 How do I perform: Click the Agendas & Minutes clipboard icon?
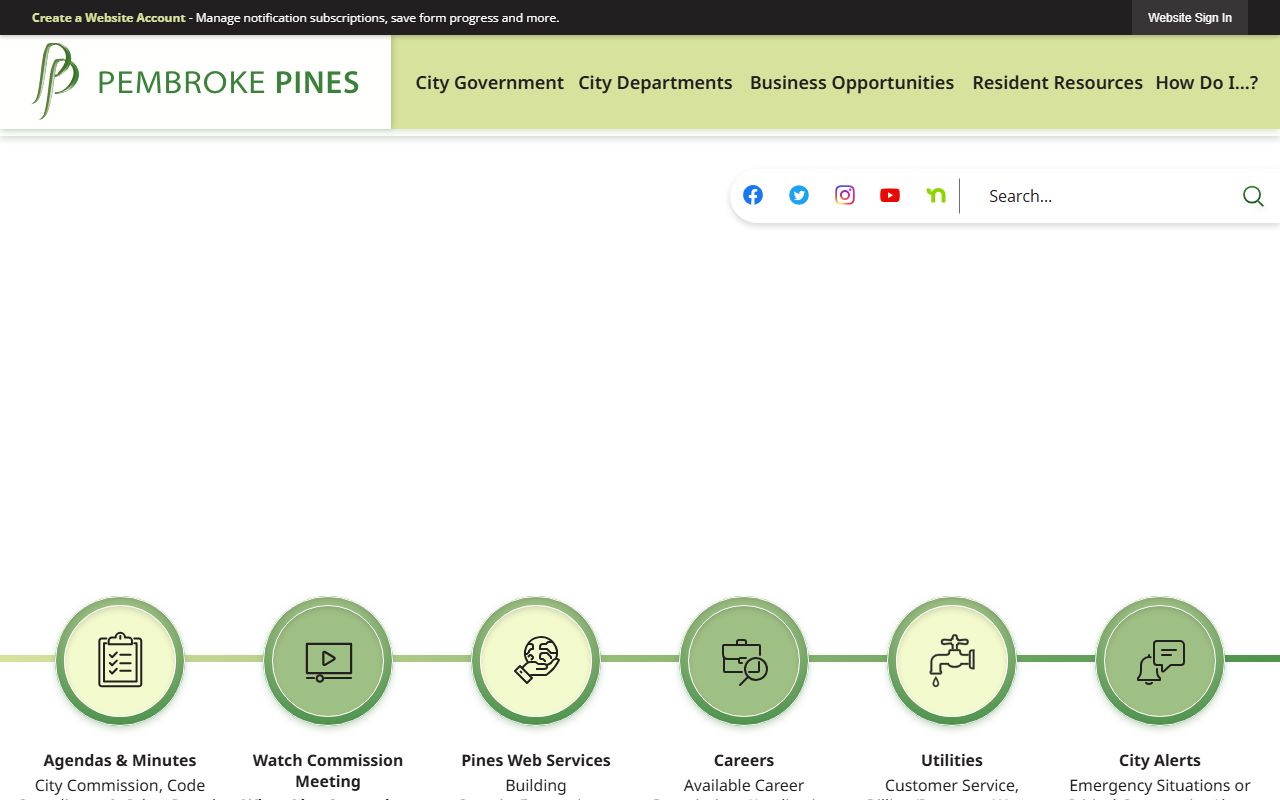[x=120, y=660]
